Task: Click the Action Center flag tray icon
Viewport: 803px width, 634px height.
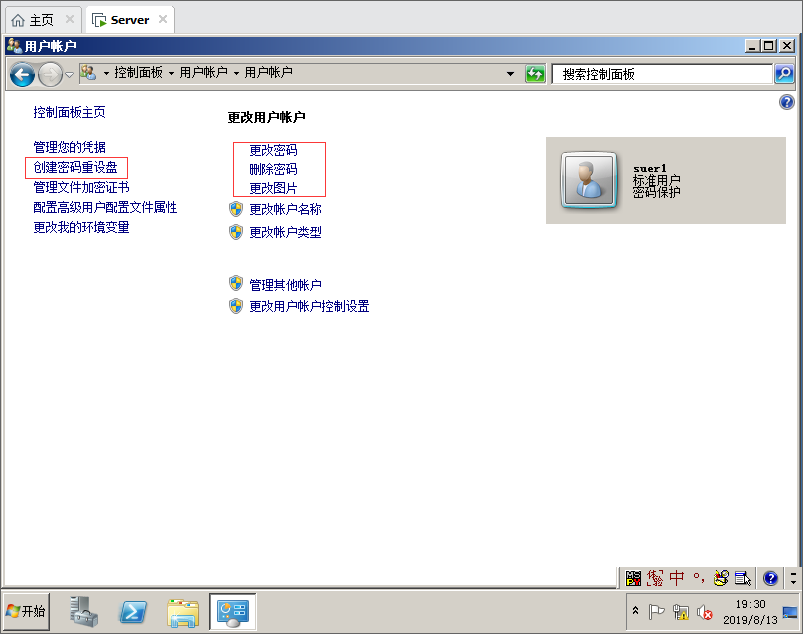Action: coord(657,612)
